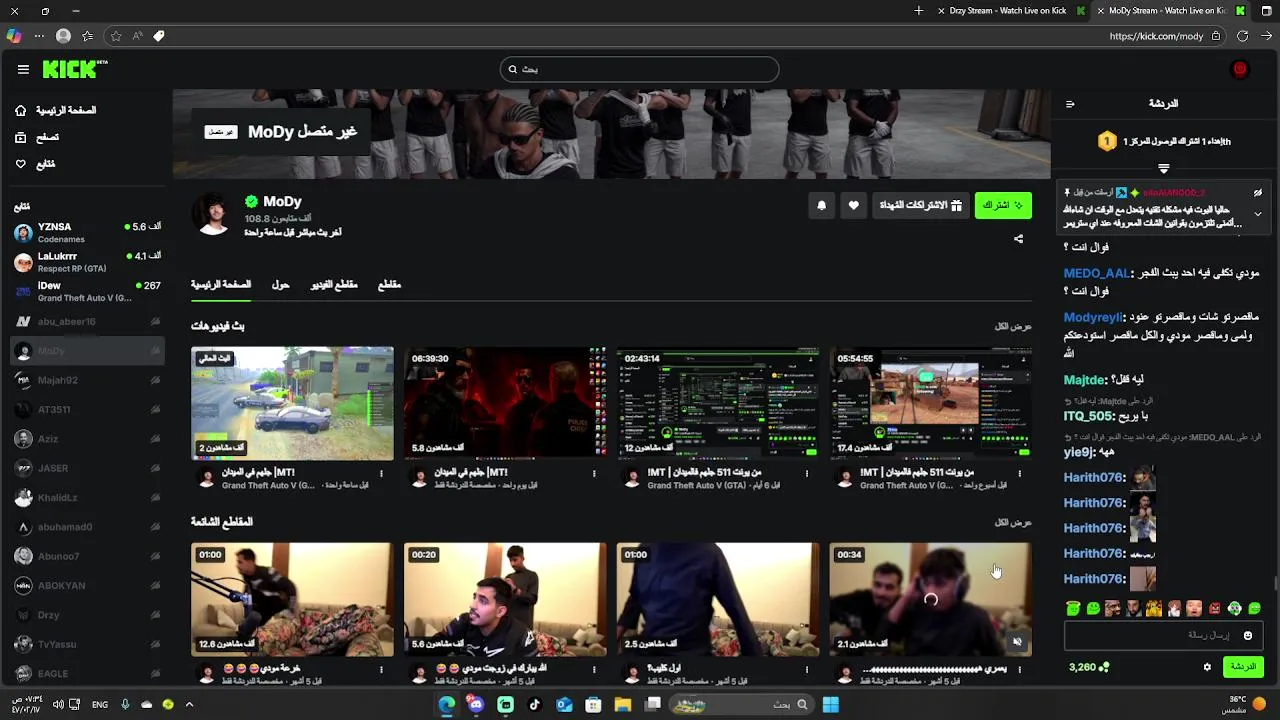Image resolution: width=1280 pixels, height=720 pixels.
Task: Open Majah92 channel in sidebar
Action: 87,380
